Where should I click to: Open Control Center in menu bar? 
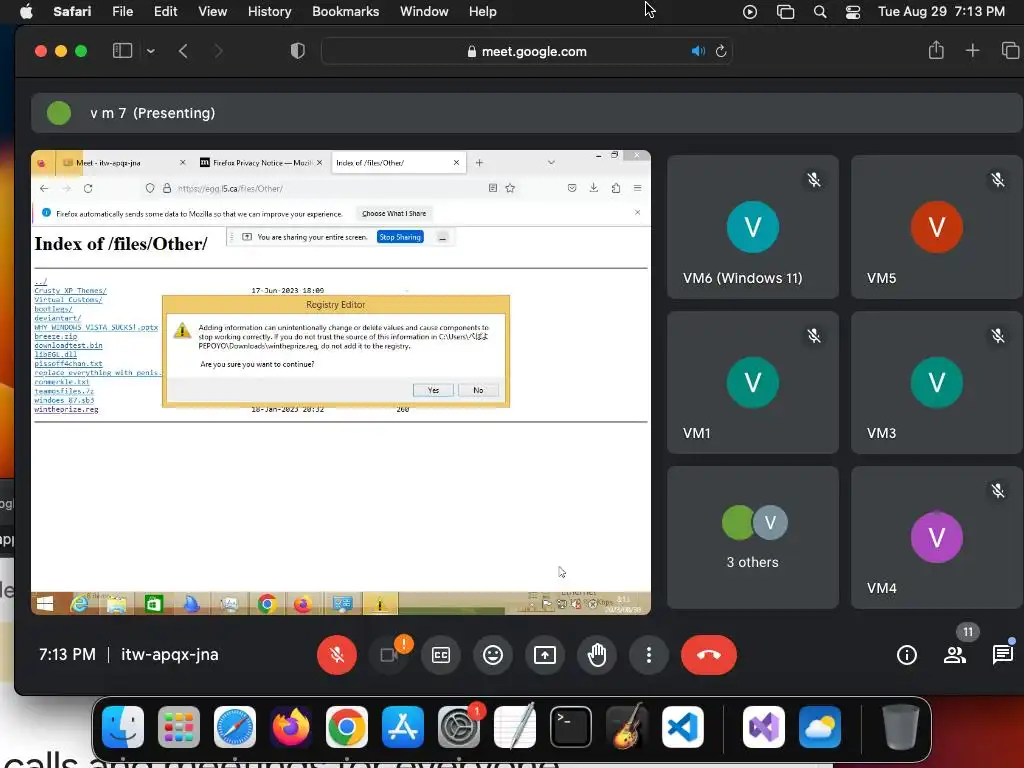[853, 12]
